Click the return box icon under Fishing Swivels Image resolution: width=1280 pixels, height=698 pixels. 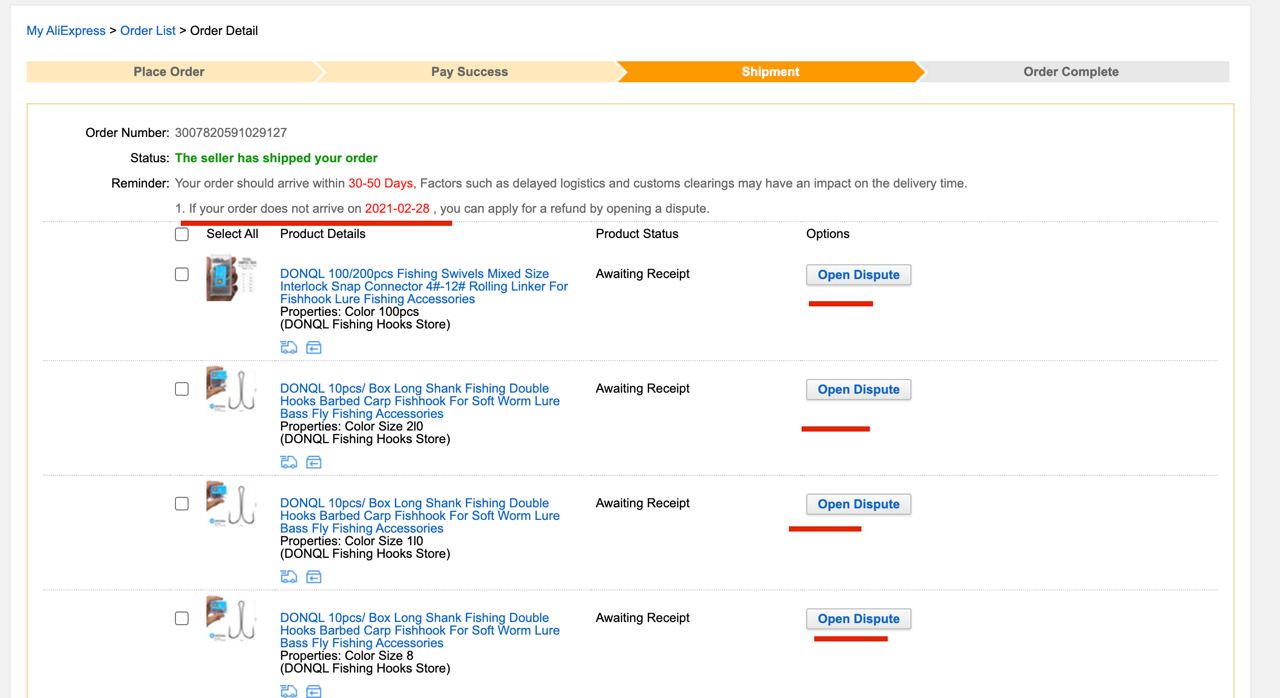click(314, 348)
